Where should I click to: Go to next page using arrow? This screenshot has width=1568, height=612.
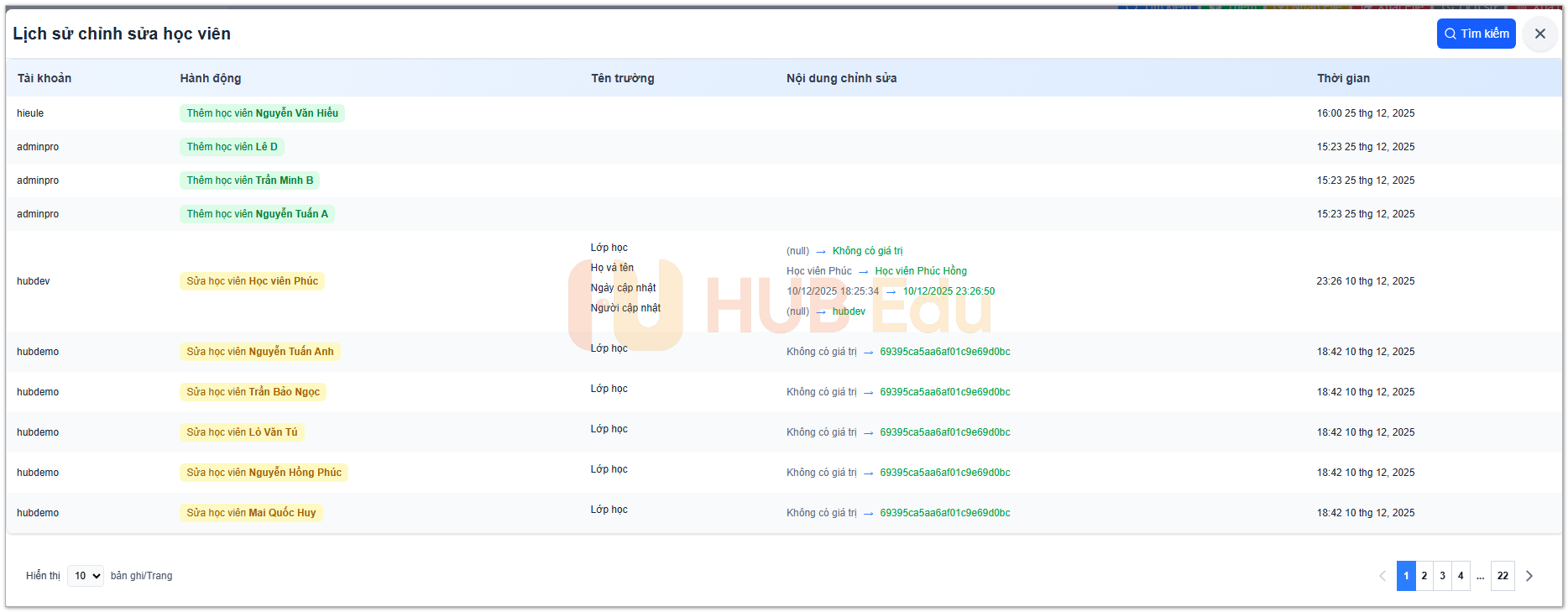[x=1529, y=576]
